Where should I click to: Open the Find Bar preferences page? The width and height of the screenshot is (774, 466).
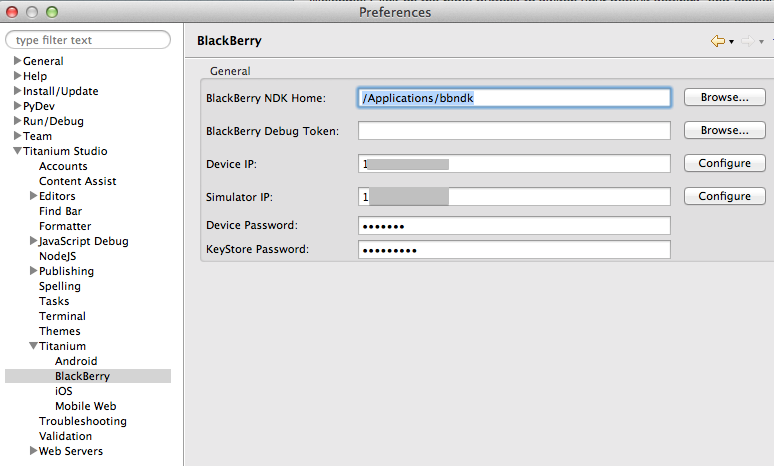tap(60, 211)
